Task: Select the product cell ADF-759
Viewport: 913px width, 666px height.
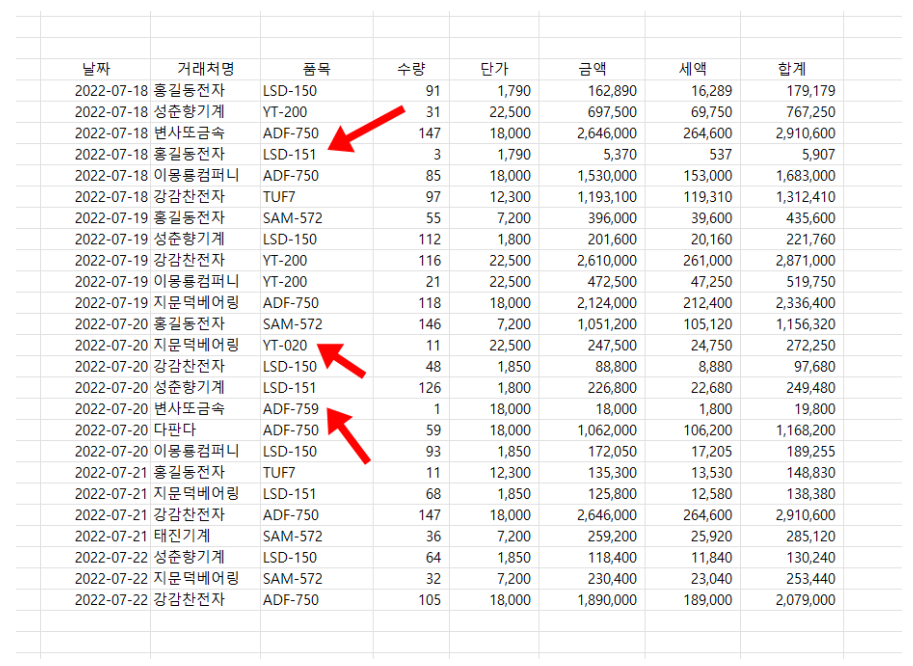Action: pyautogui.click(x=317, y=409)
